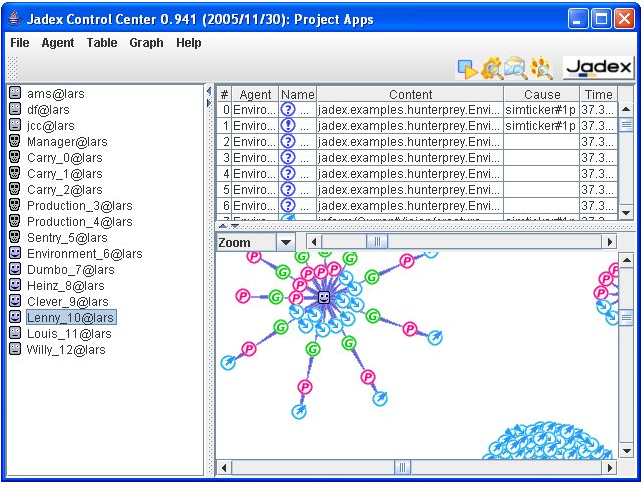Click the Name column header
Viewport: 642px width, 483px height.
tap(298, 94)
